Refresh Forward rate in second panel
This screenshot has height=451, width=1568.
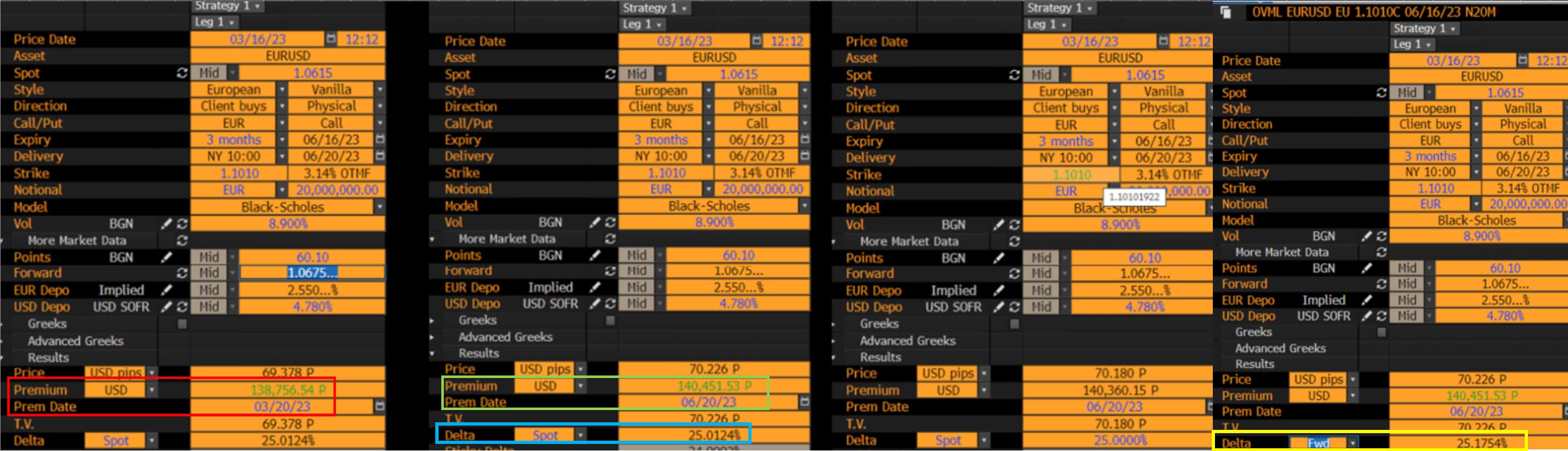tap(611, 271)
